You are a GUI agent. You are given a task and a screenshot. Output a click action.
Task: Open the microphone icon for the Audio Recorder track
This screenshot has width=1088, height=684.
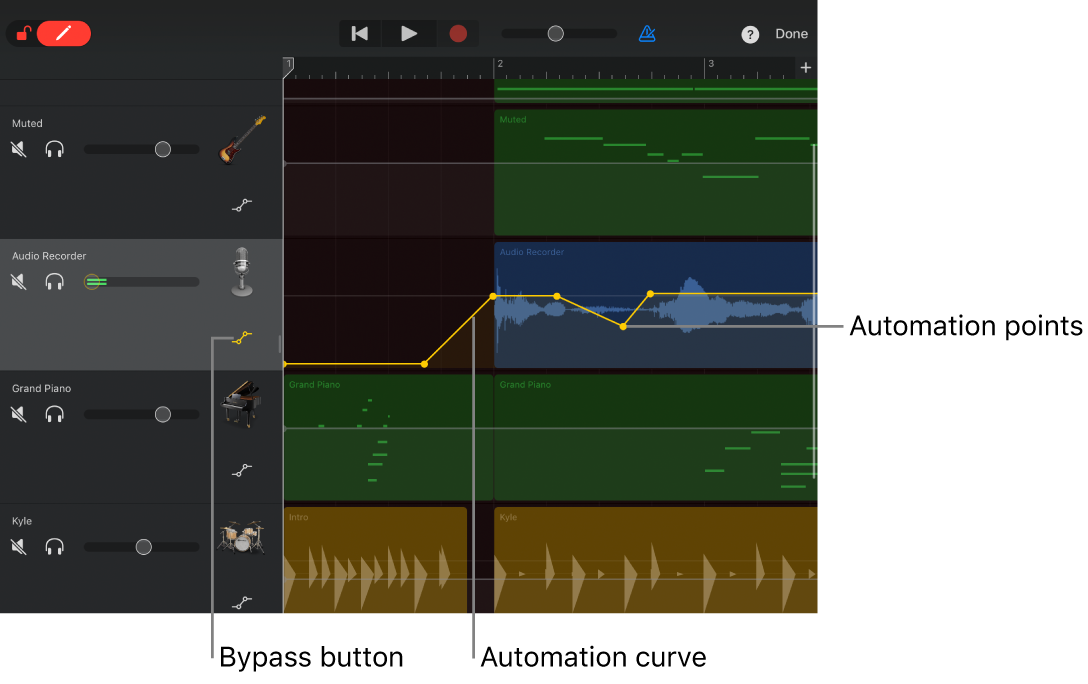pos(241,271)
